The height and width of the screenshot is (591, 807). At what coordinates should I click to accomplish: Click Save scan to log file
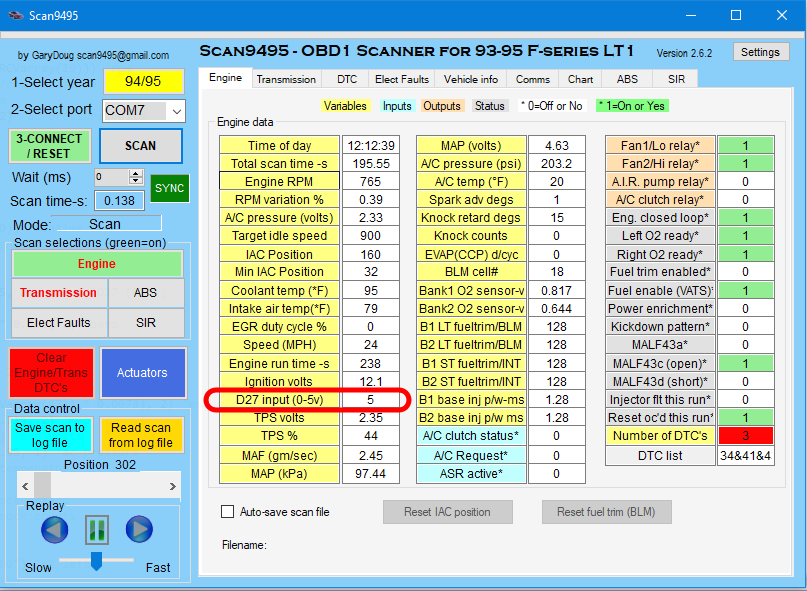click(x=50, y=434)
